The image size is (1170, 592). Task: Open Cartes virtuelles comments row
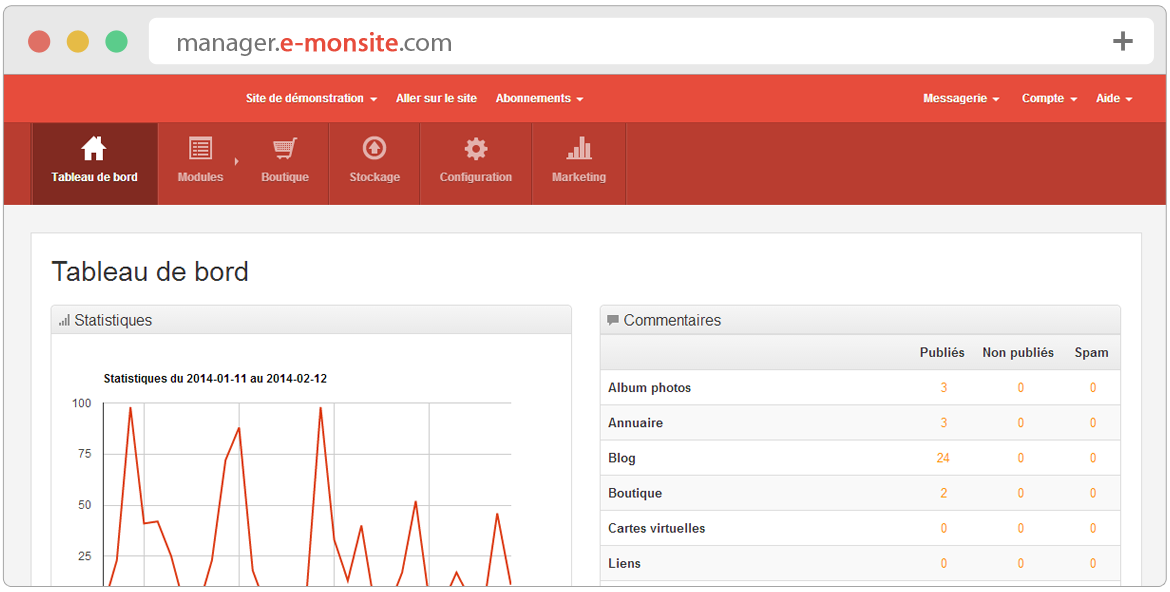coord(860,529)
